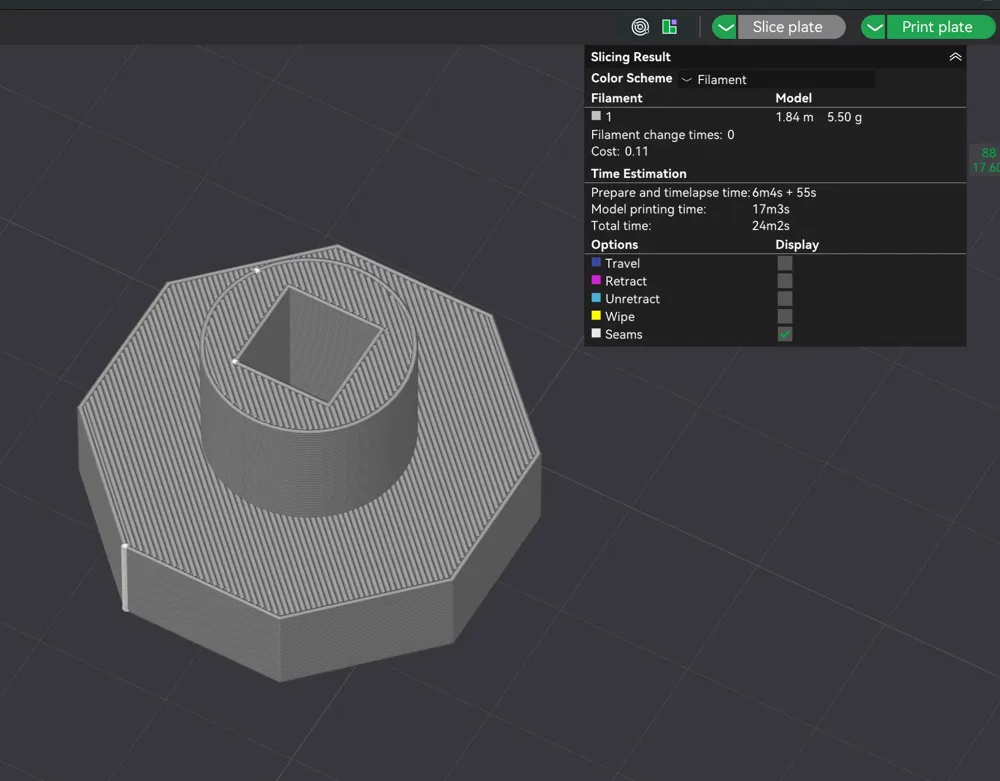Screen dimensions: 1000x781
Task: Click the Total time label
Action: 621,226
